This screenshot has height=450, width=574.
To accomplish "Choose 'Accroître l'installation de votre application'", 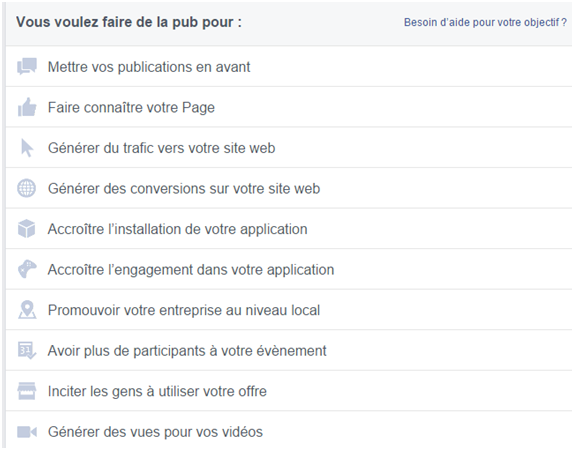I will tap(289, 229).
